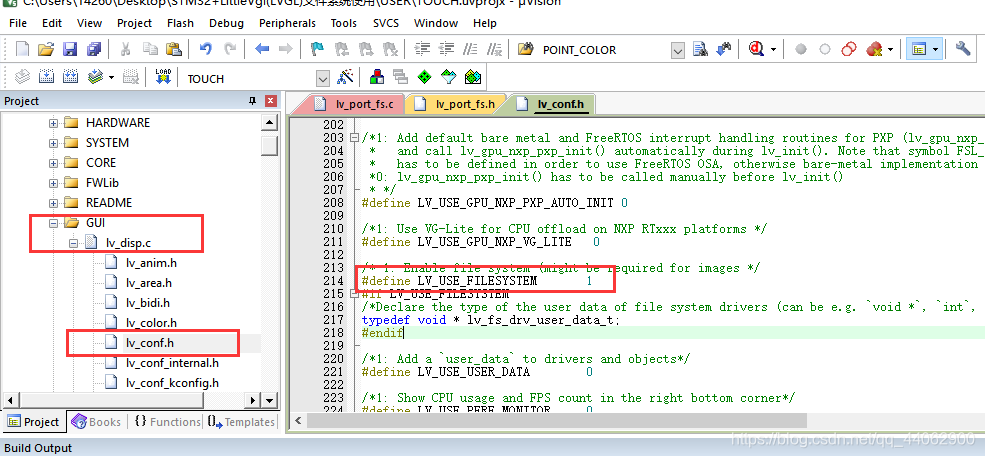985x458 pixels.
Task: Open the window layout dropdown arrow
Action: click(x=936, y=50)
